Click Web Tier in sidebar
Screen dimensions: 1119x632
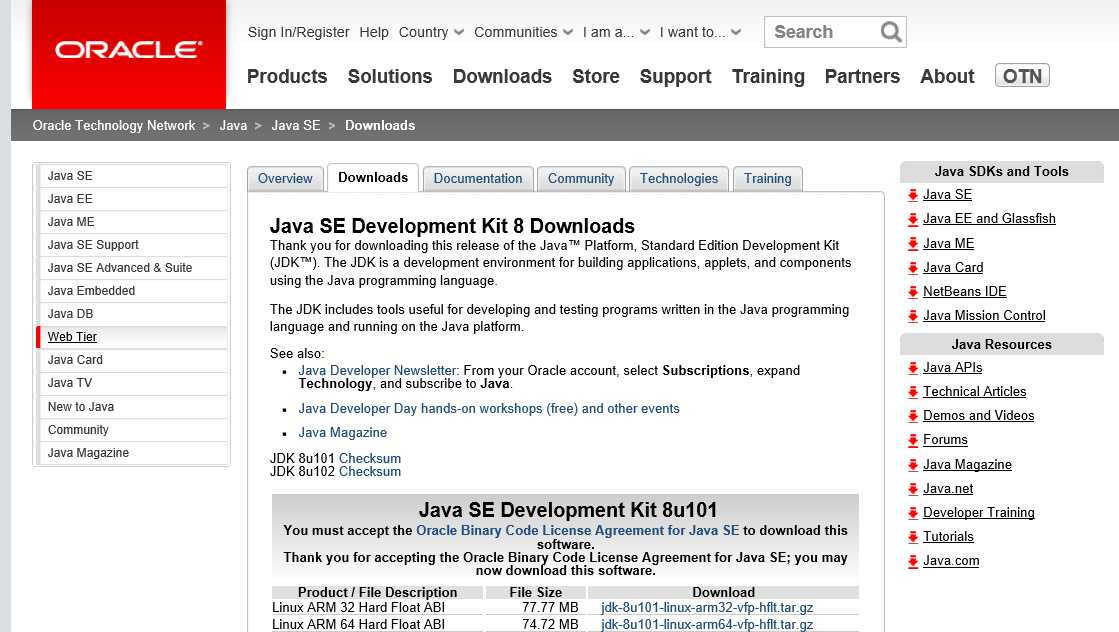133,337
